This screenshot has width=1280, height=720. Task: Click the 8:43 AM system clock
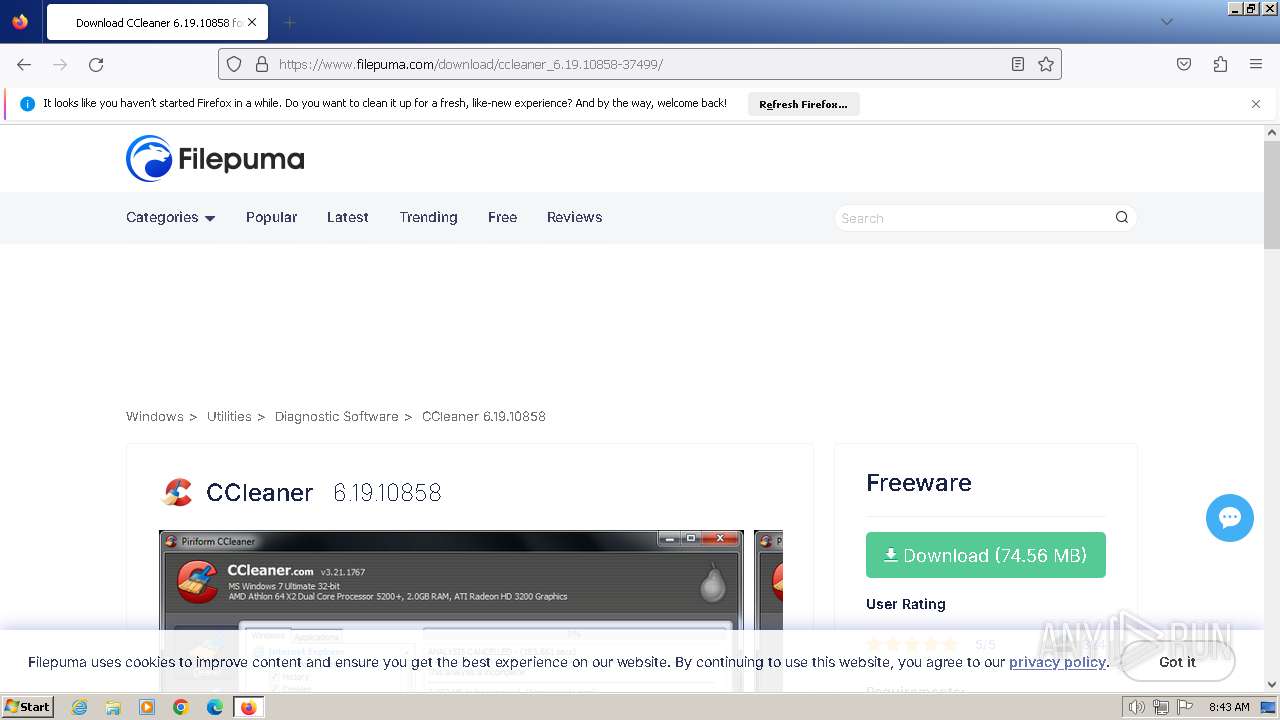point(1229,707)
